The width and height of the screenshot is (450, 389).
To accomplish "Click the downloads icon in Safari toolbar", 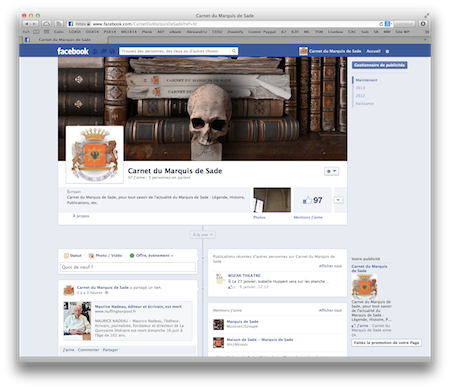I will point(423,24).
